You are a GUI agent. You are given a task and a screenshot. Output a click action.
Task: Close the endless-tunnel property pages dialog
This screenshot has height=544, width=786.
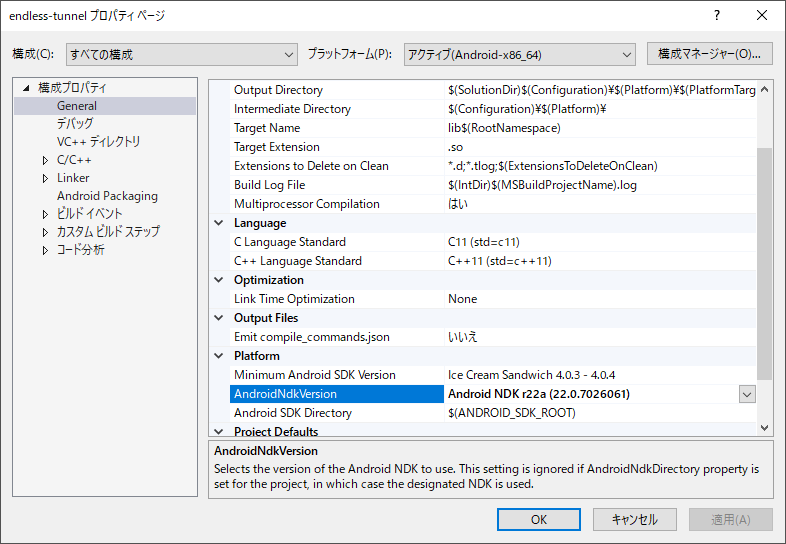[x=761, y=16]
